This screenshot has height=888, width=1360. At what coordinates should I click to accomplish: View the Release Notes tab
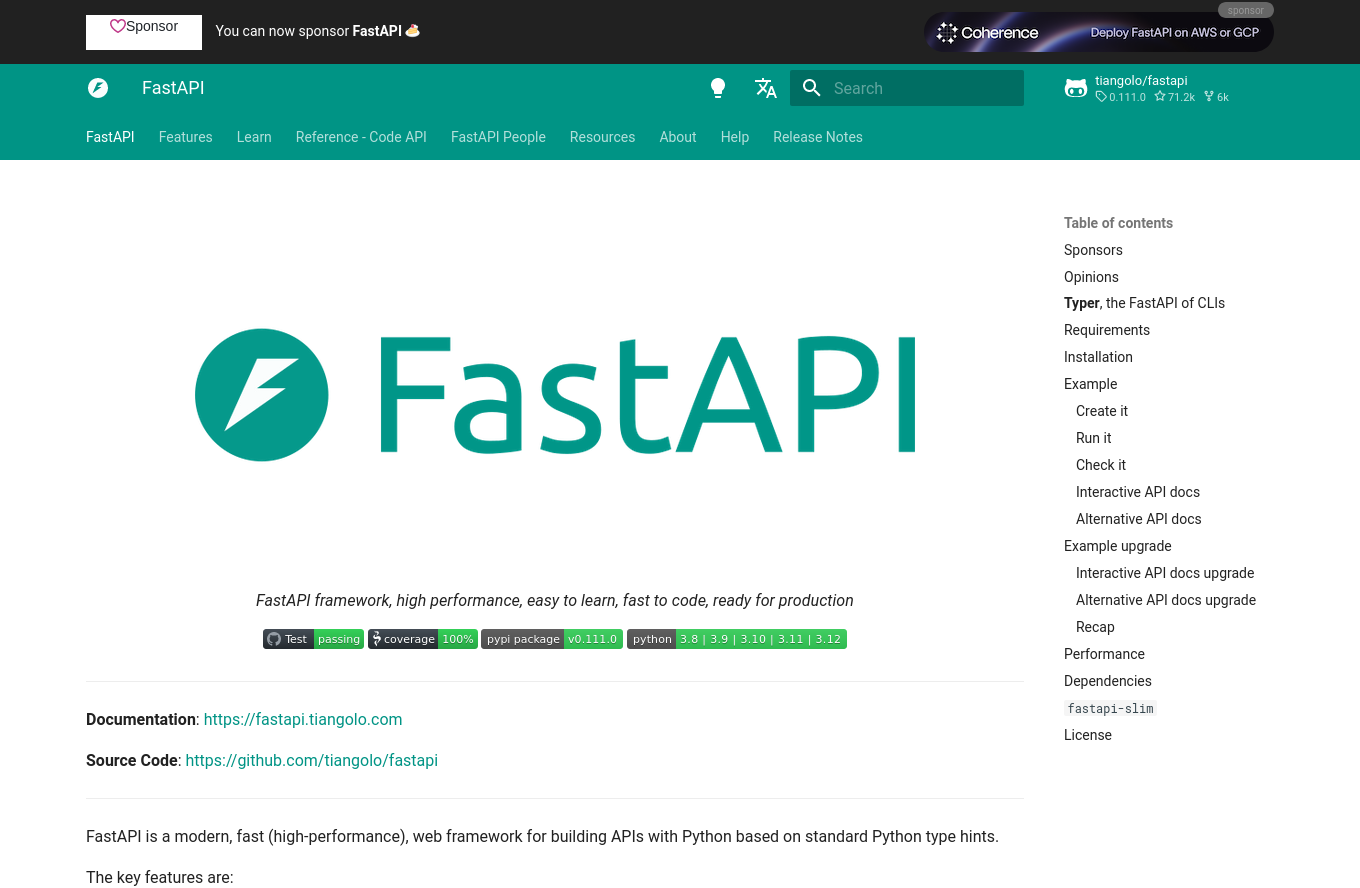818,137
